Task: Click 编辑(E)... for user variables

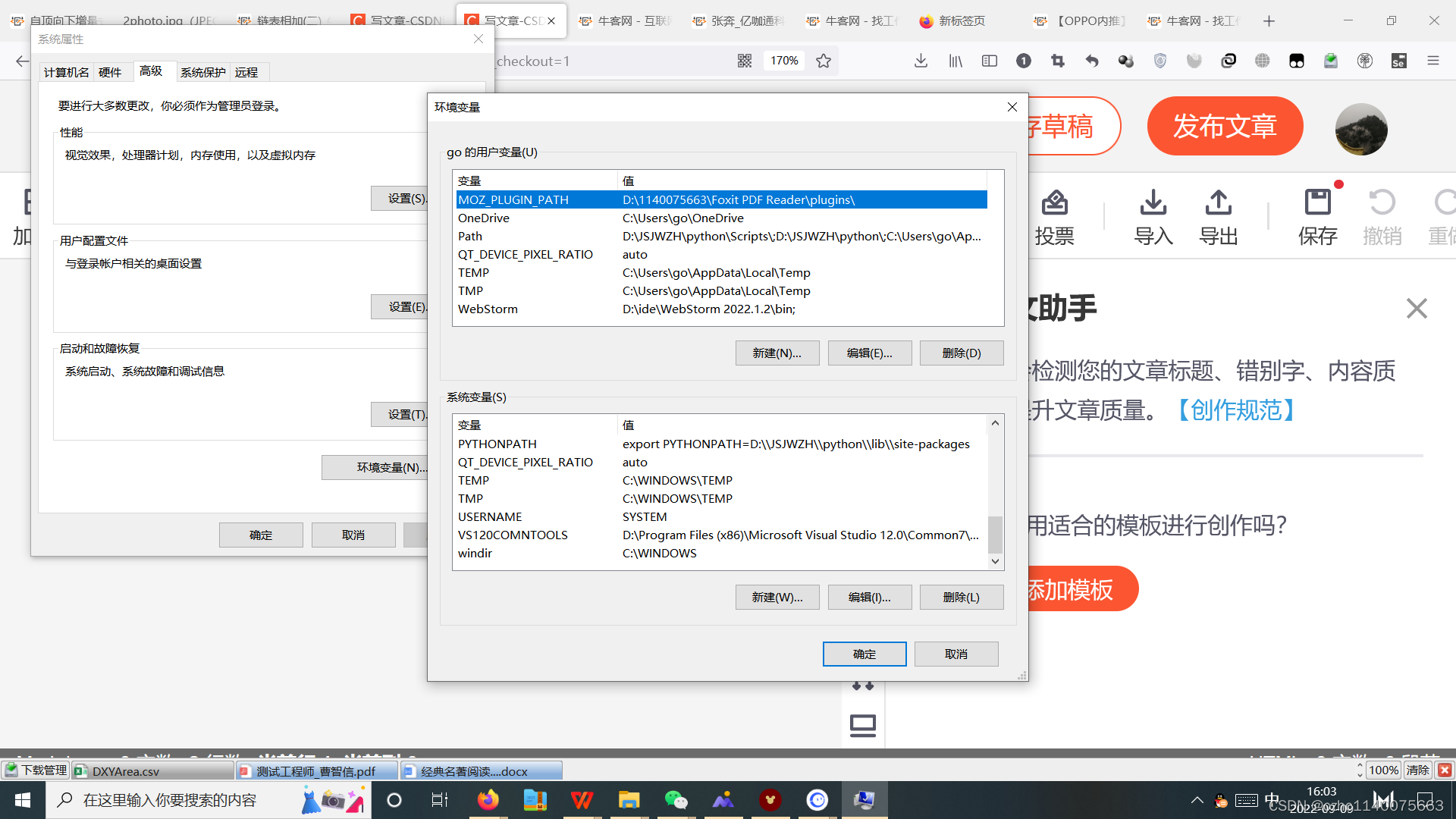Action: pyautogui.click(x=870, y=353)
